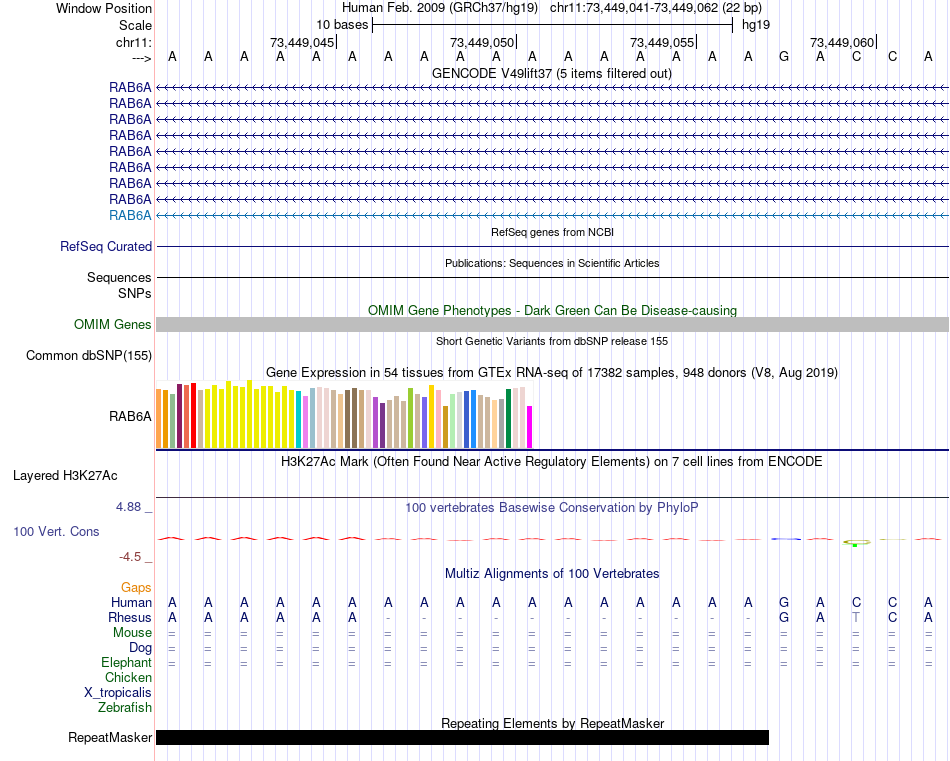Click the T mismatch base in the Rhesus row
950x761 pixels.
[856, 617]
